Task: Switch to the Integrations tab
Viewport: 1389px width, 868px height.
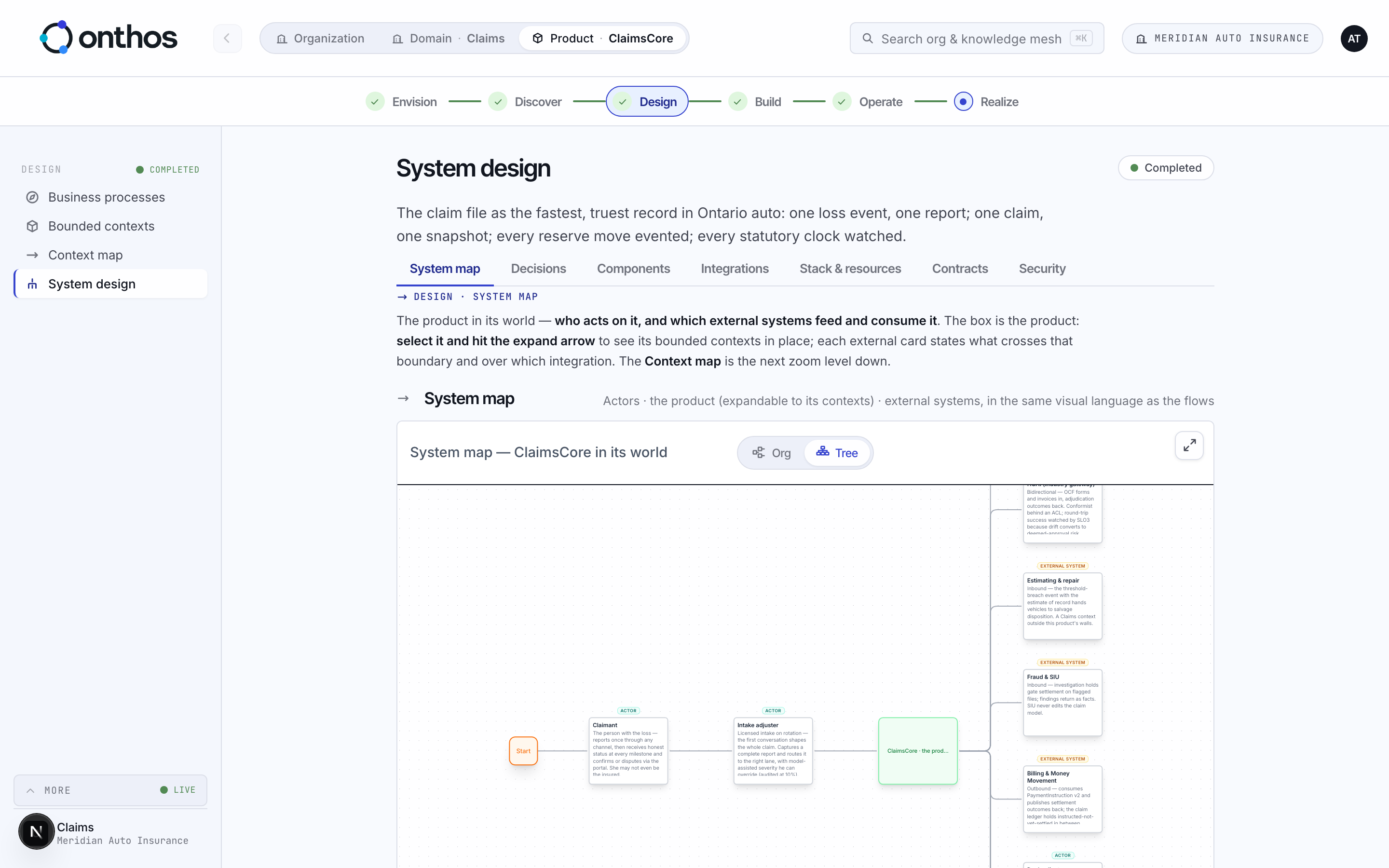Action: (x=734, y=269)
